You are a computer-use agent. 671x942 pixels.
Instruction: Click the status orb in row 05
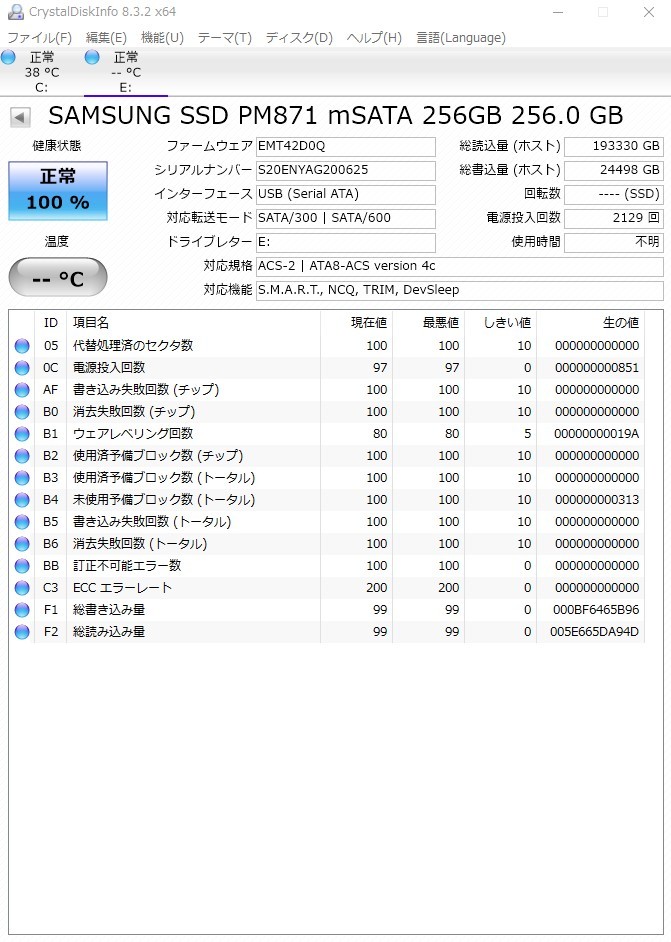pos(22,346)
